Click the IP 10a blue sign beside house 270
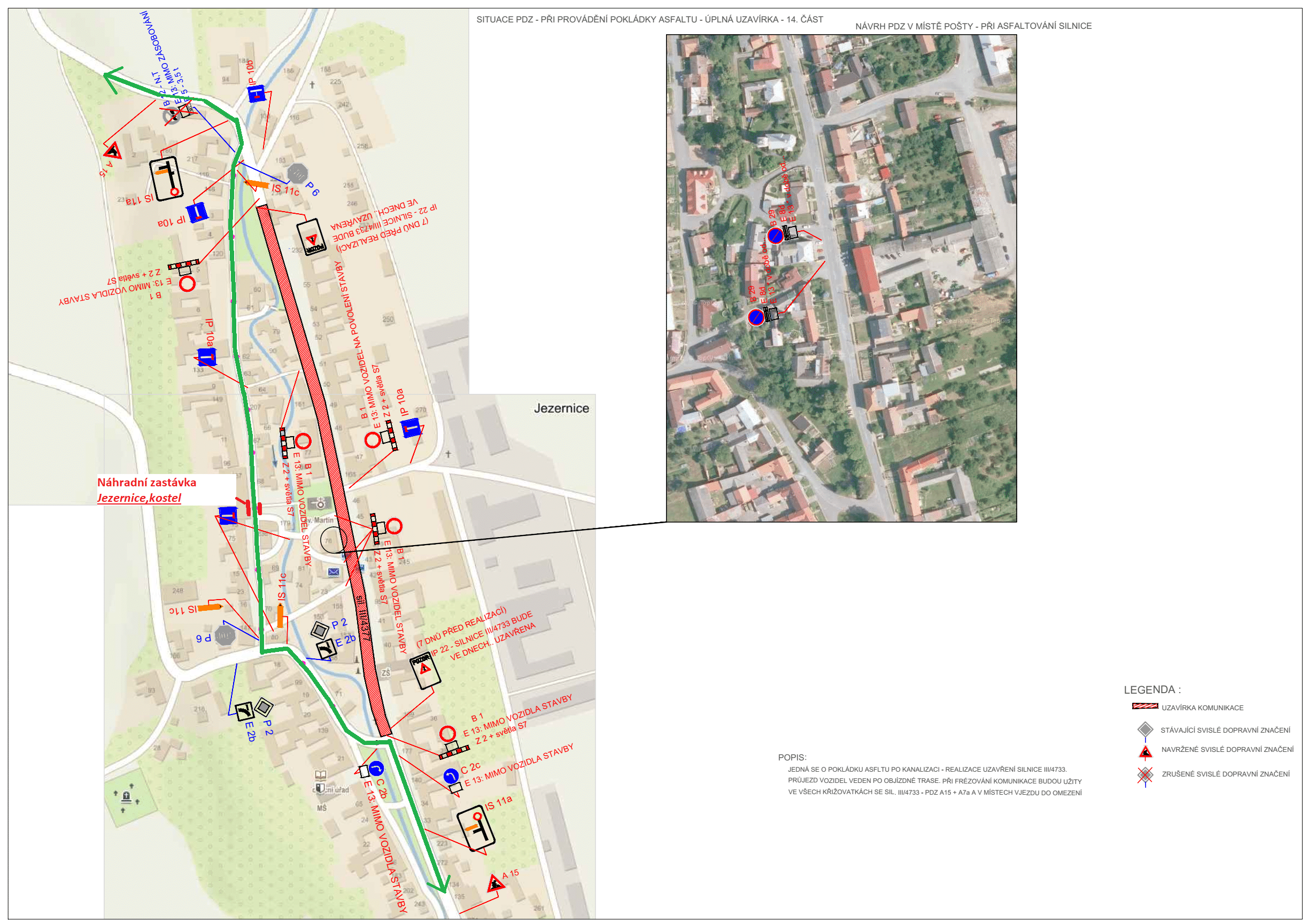Image resolution: width=1308 pixels, height=924 pixels. [411, 427]
